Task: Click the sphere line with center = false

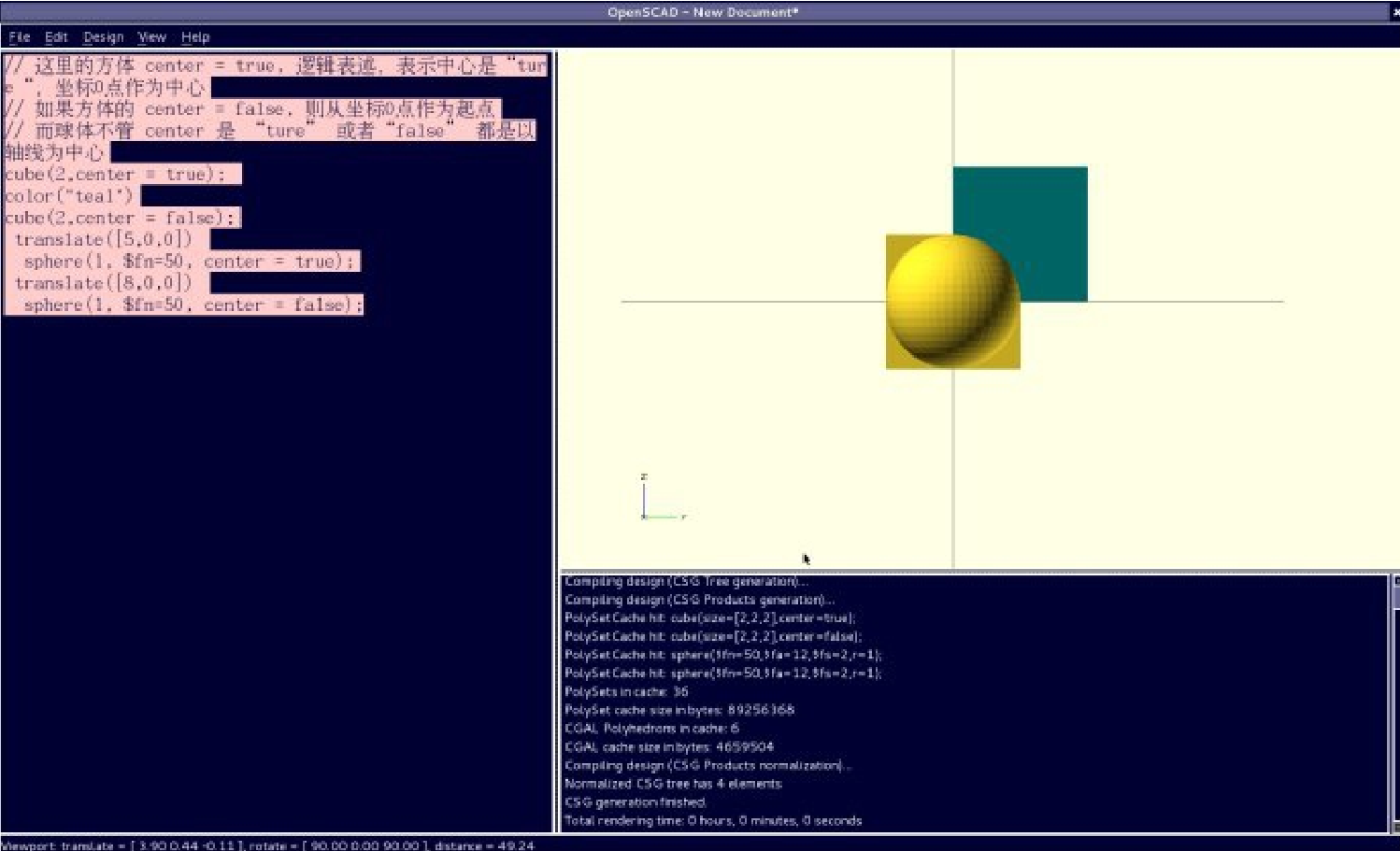Action: (x=193, y=305)
